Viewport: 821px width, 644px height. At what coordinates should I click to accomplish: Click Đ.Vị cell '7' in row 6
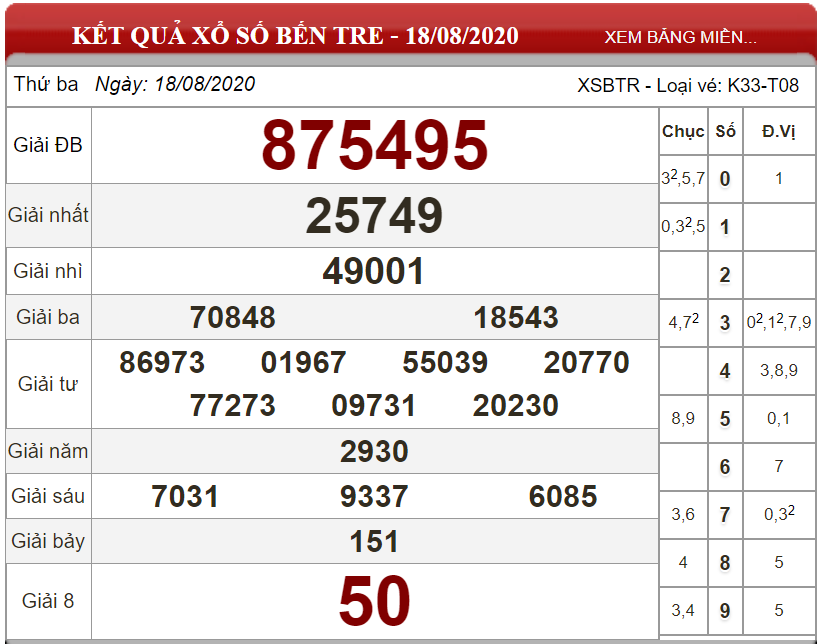pos(779,466)
